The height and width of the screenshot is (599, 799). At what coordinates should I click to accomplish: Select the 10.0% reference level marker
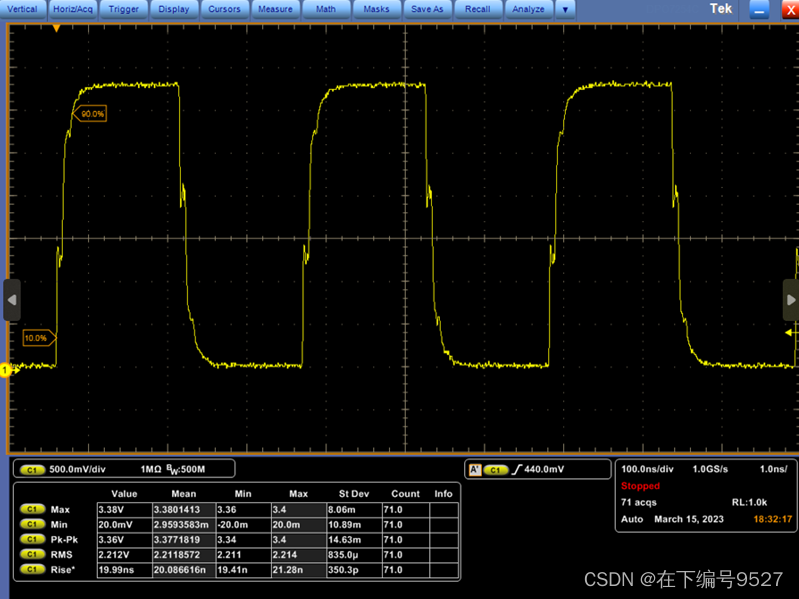coord(39,338)
